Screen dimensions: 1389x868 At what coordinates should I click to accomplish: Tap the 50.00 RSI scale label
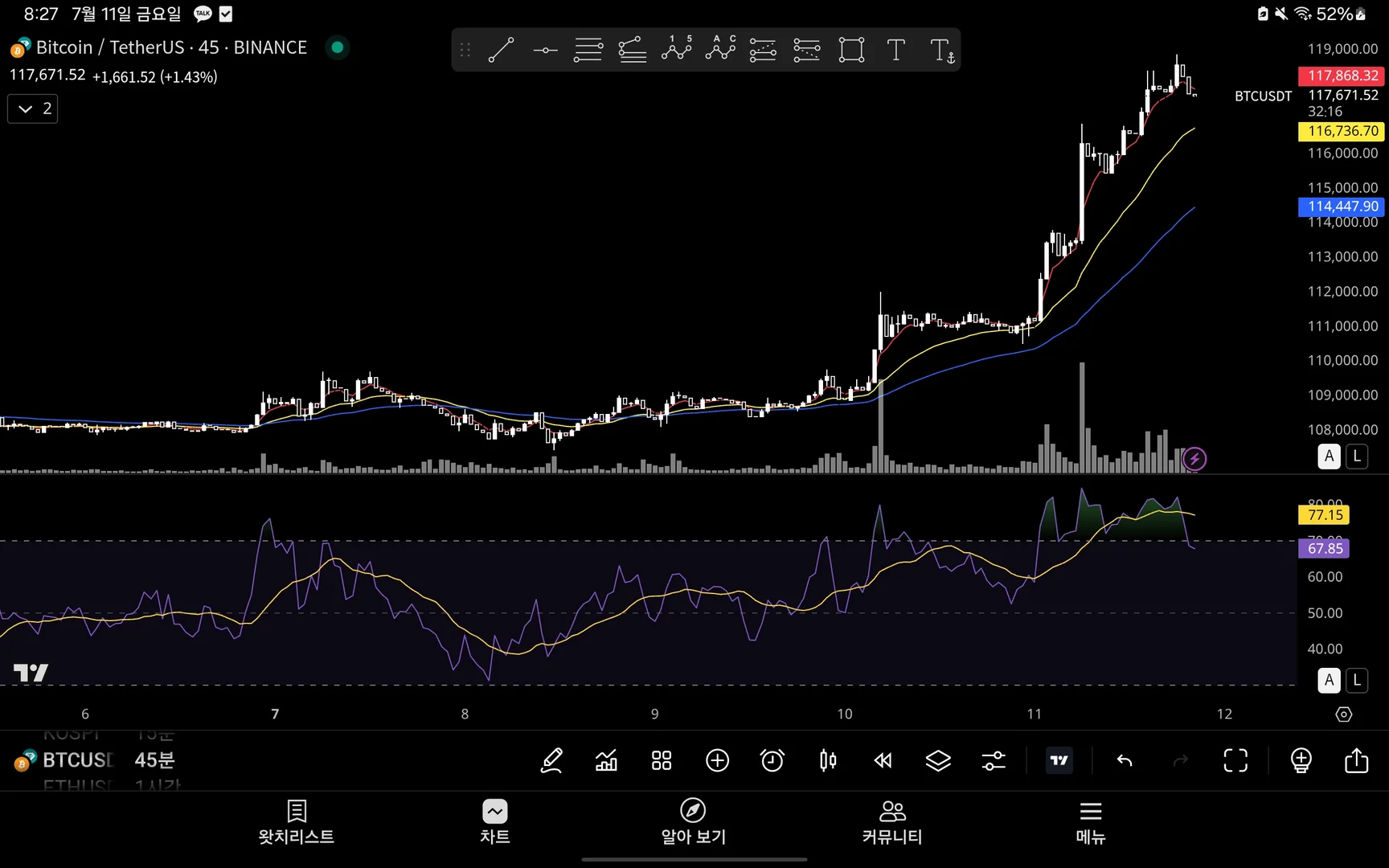pyautogui.click(x=1325, y=613)
